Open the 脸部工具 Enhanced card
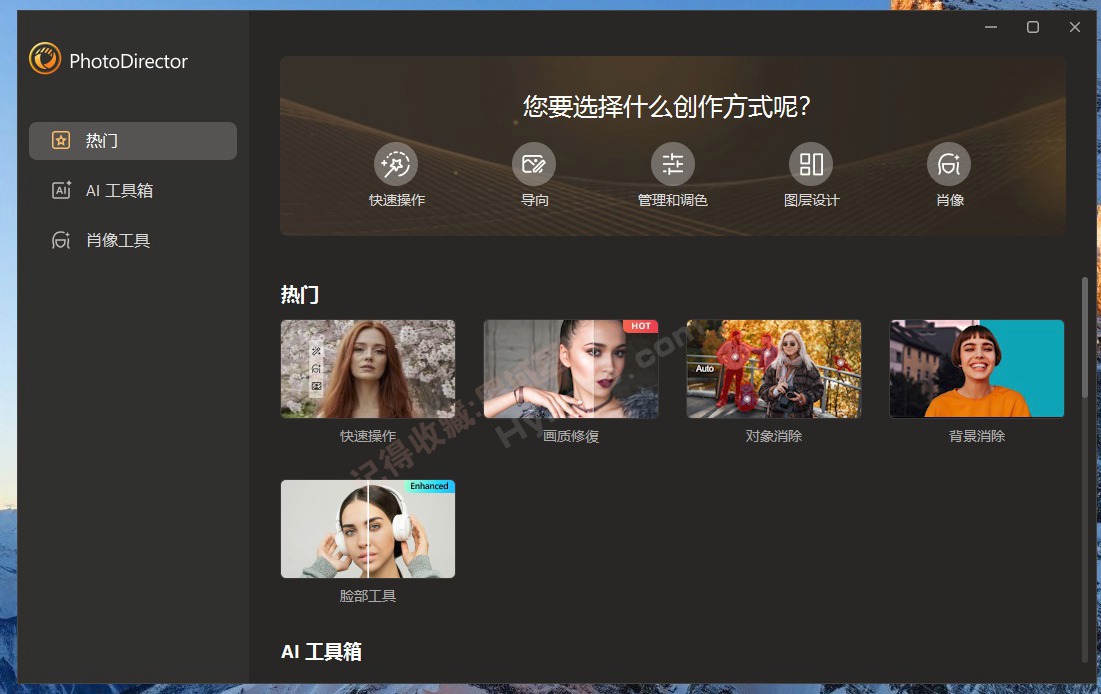The width and height of the screenshot is (1101, 694). point(367,529)
